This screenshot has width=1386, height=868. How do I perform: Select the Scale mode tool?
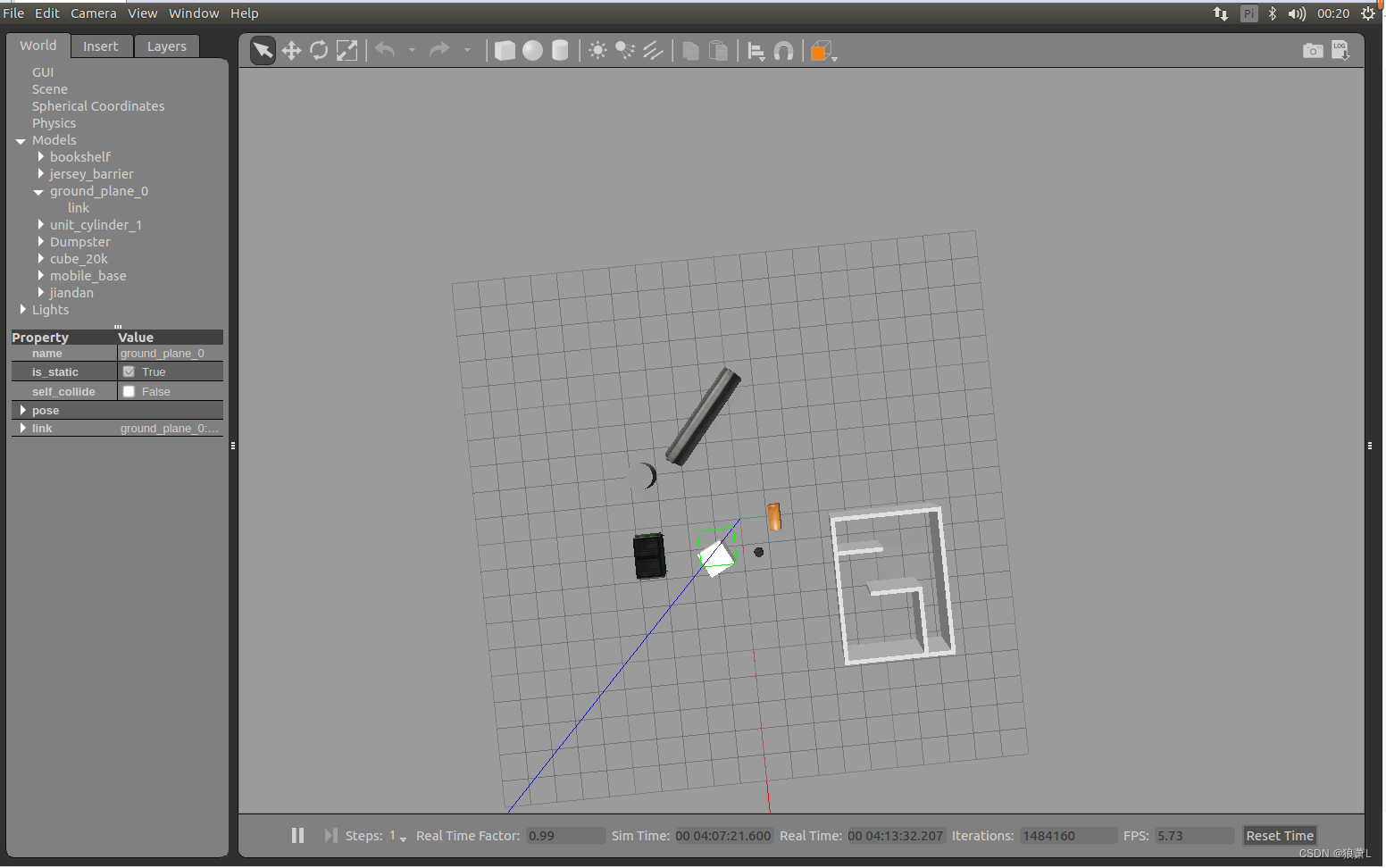click(347, 50)
